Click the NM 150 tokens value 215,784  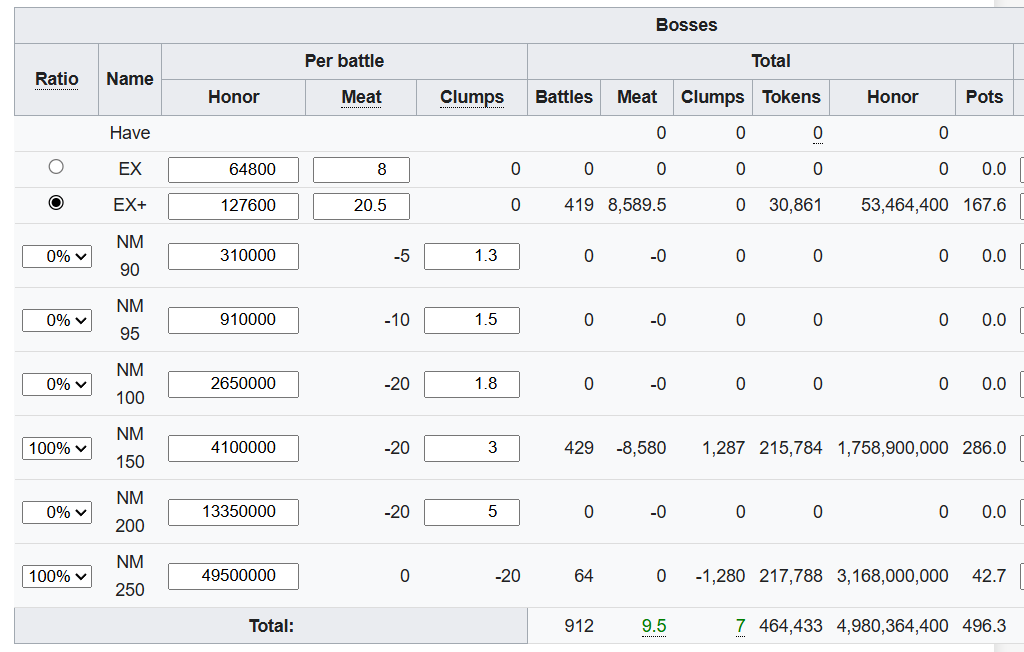click(790, 448)
